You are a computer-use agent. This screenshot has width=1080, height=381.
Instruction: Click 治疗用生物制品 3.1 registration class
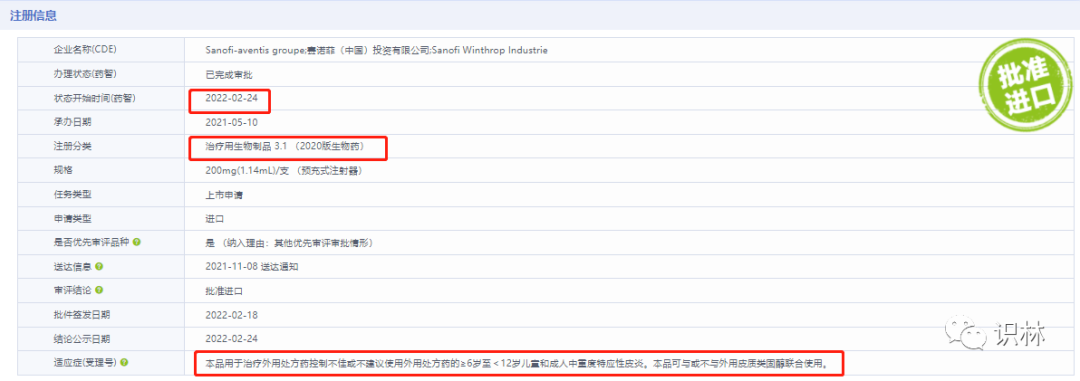pos(284,146)
